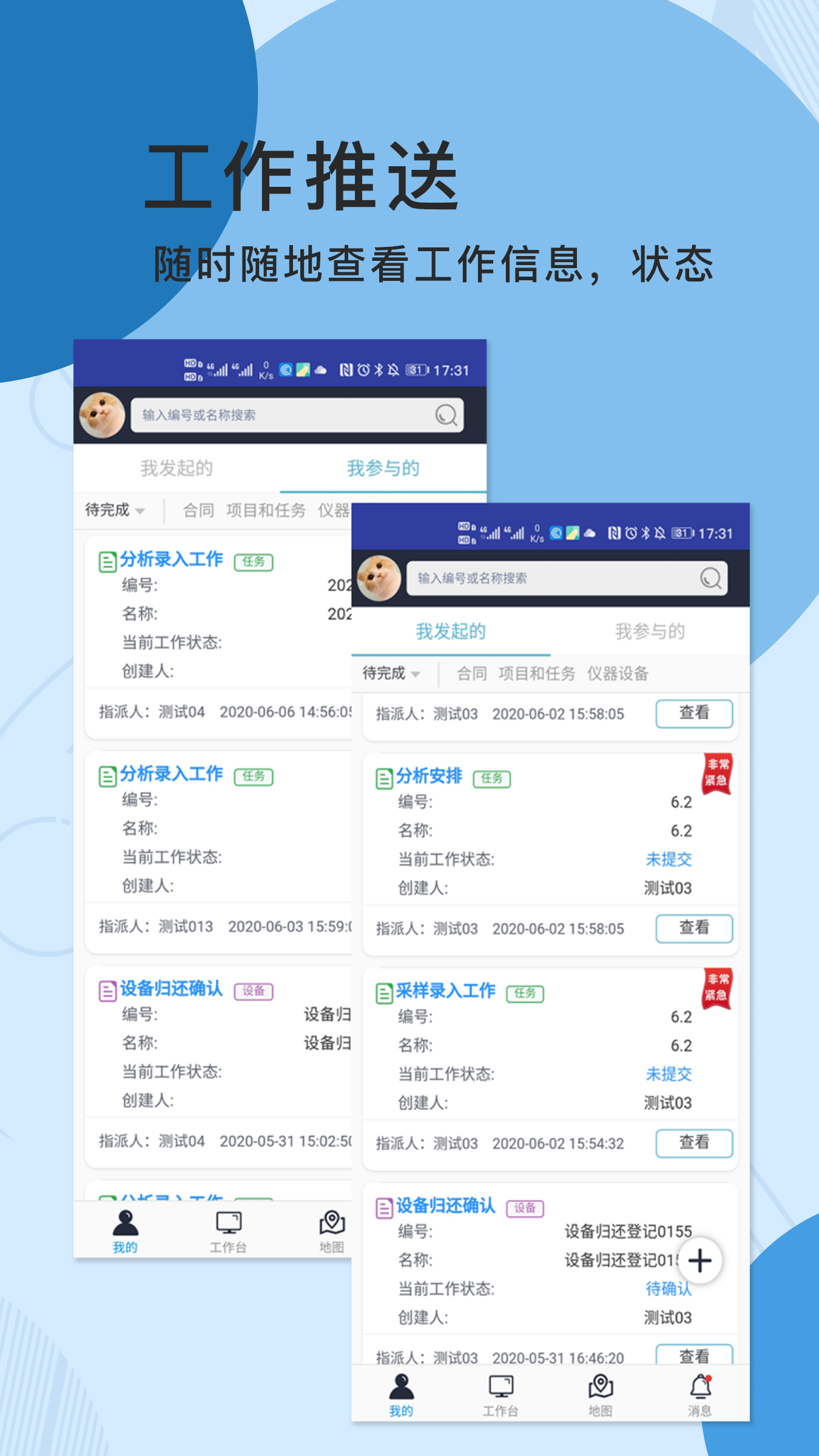
Task: Tap search magnifier in the back screen
Action: (x=446, y=415)
